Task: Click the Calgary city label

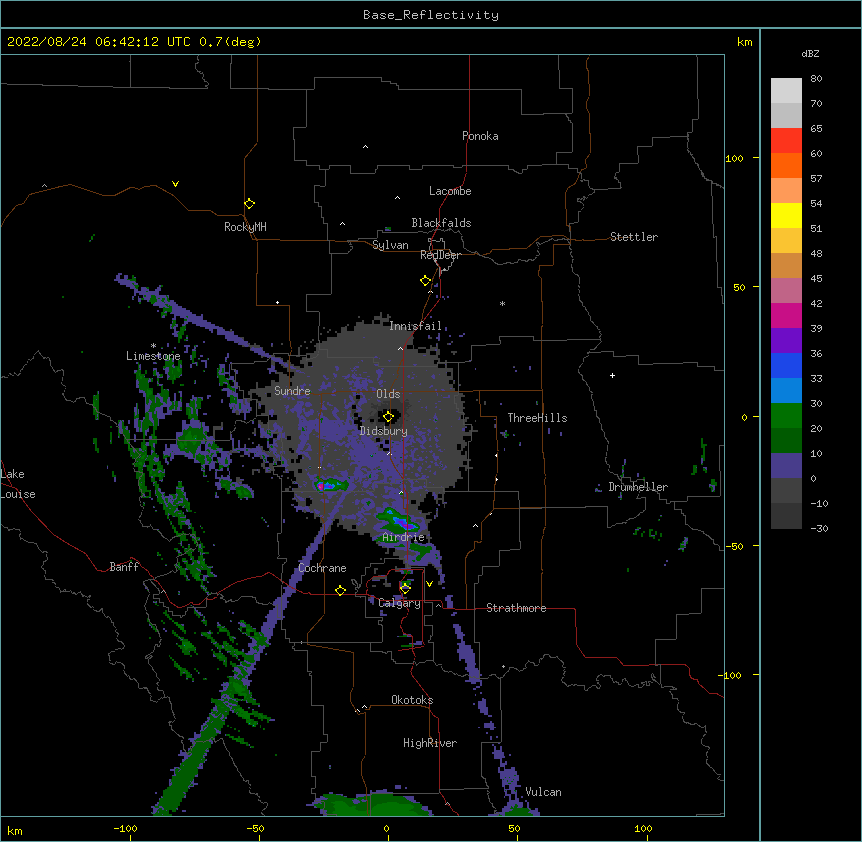Action: click(x=399, y=603)
